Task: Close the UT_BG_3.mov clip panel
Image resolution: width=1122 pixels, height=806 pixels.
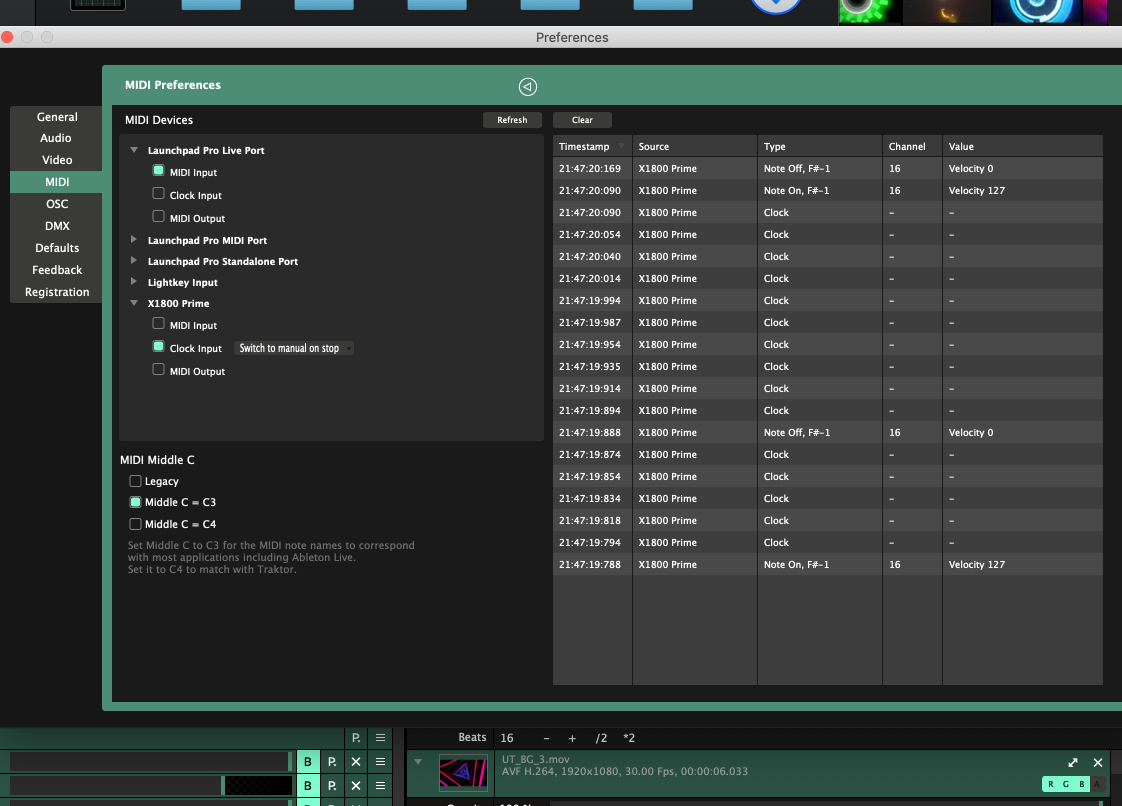Action: [x=1097, y=762]
